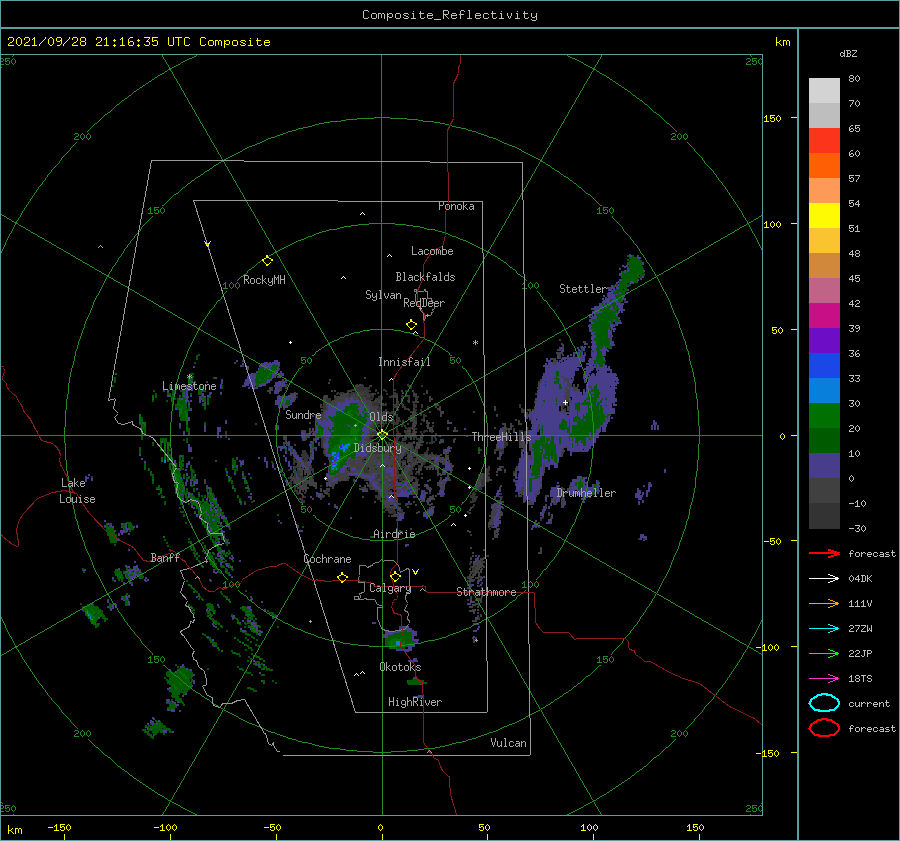Click the Airdrie city label
900x841 pixels.
coord(394,534)
